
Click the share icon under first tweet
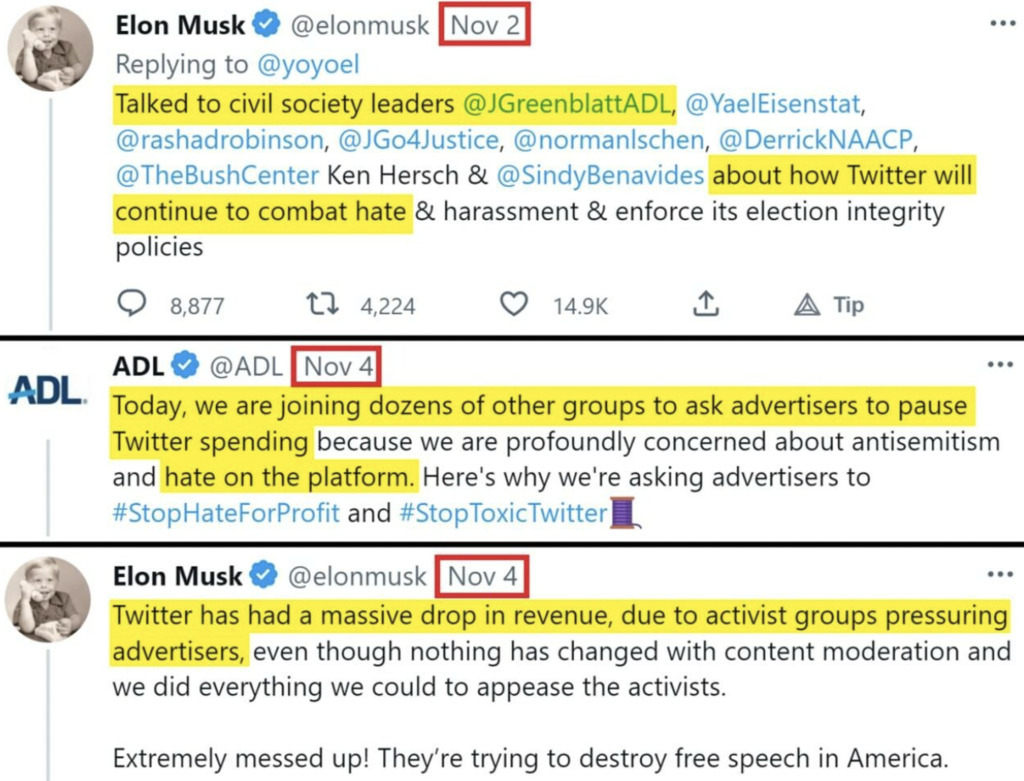706,304
